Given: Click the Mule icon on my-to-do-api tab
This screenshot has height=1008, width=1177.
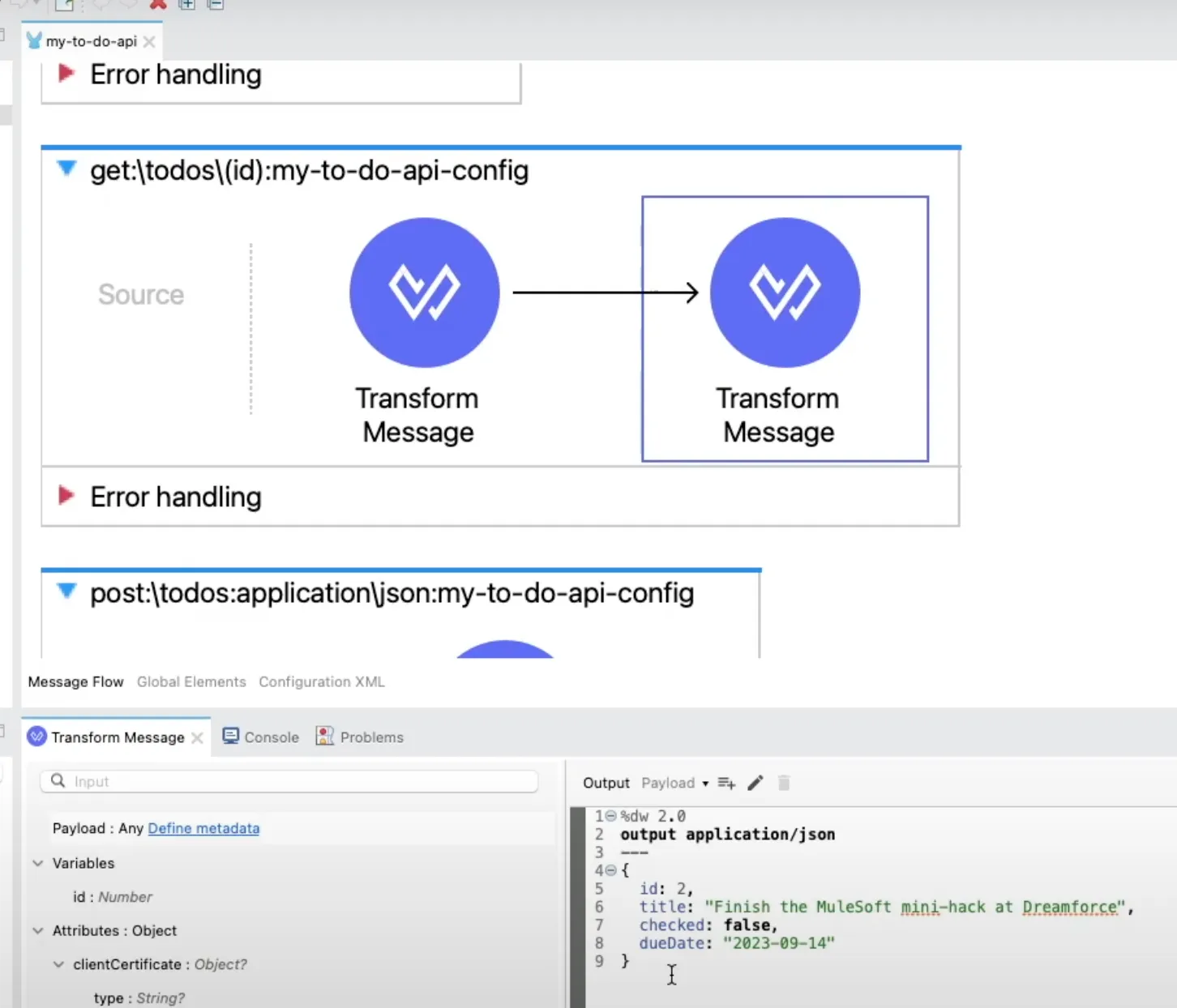Looking at the screenshot, I should tap(34, 41).
